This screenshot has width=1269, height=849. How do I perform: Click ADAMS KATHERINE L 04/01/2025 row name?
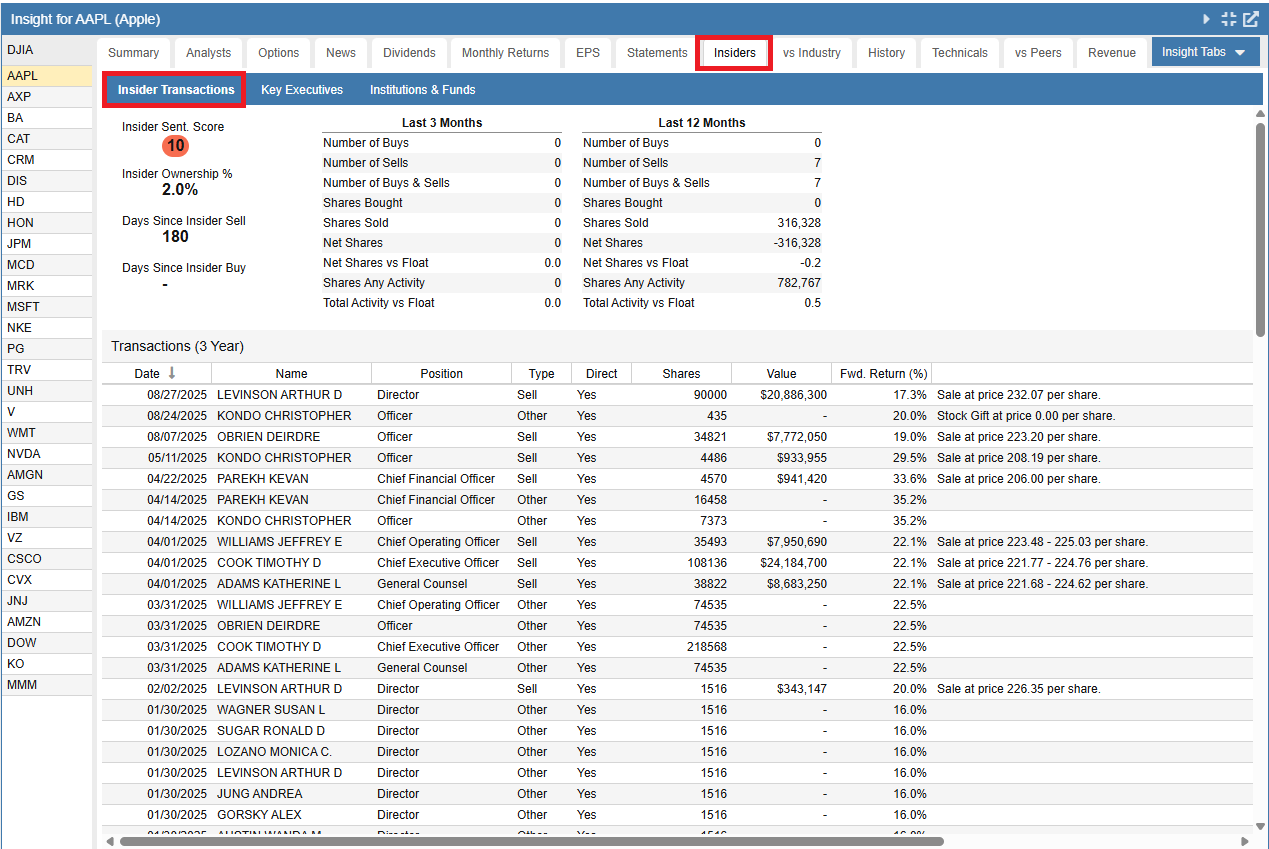point(278,584)
